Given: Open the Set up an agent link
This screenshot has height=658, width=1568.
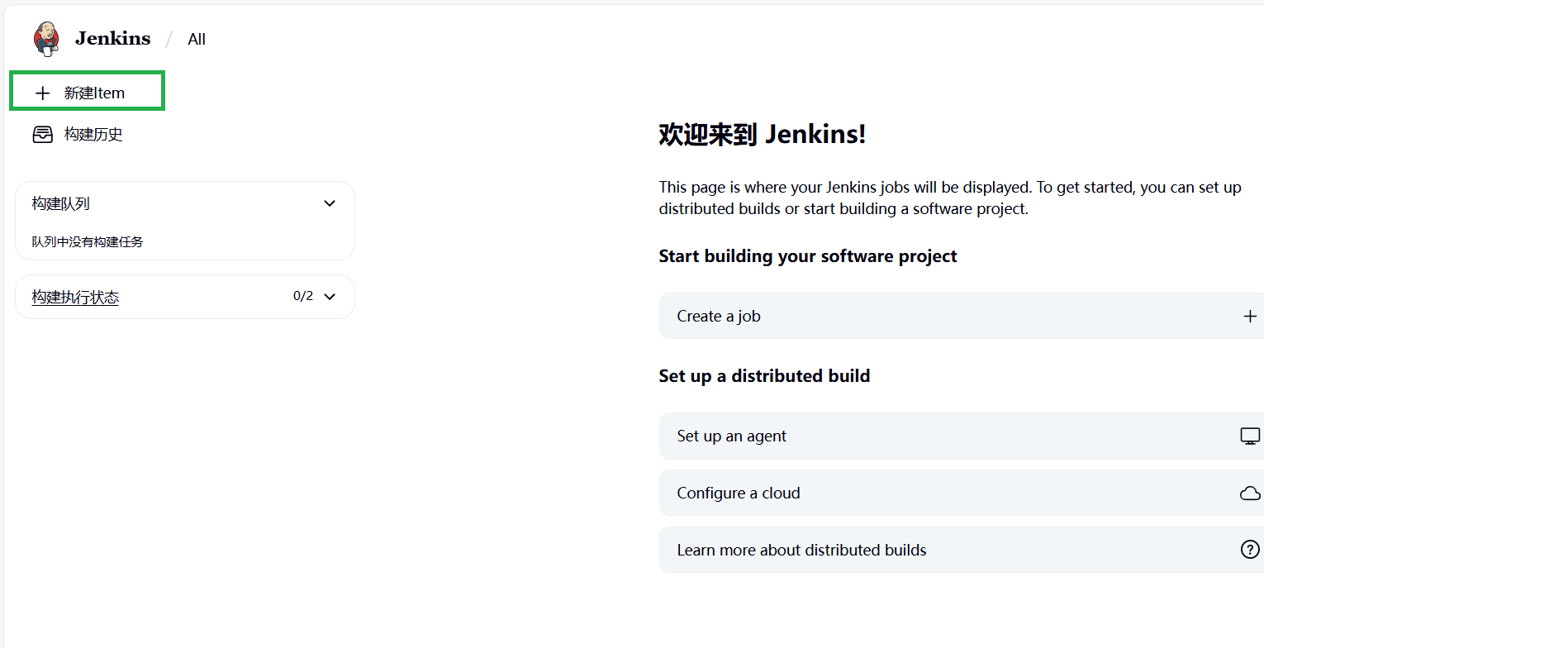Looking at the screenshot, I should (962, 436).
